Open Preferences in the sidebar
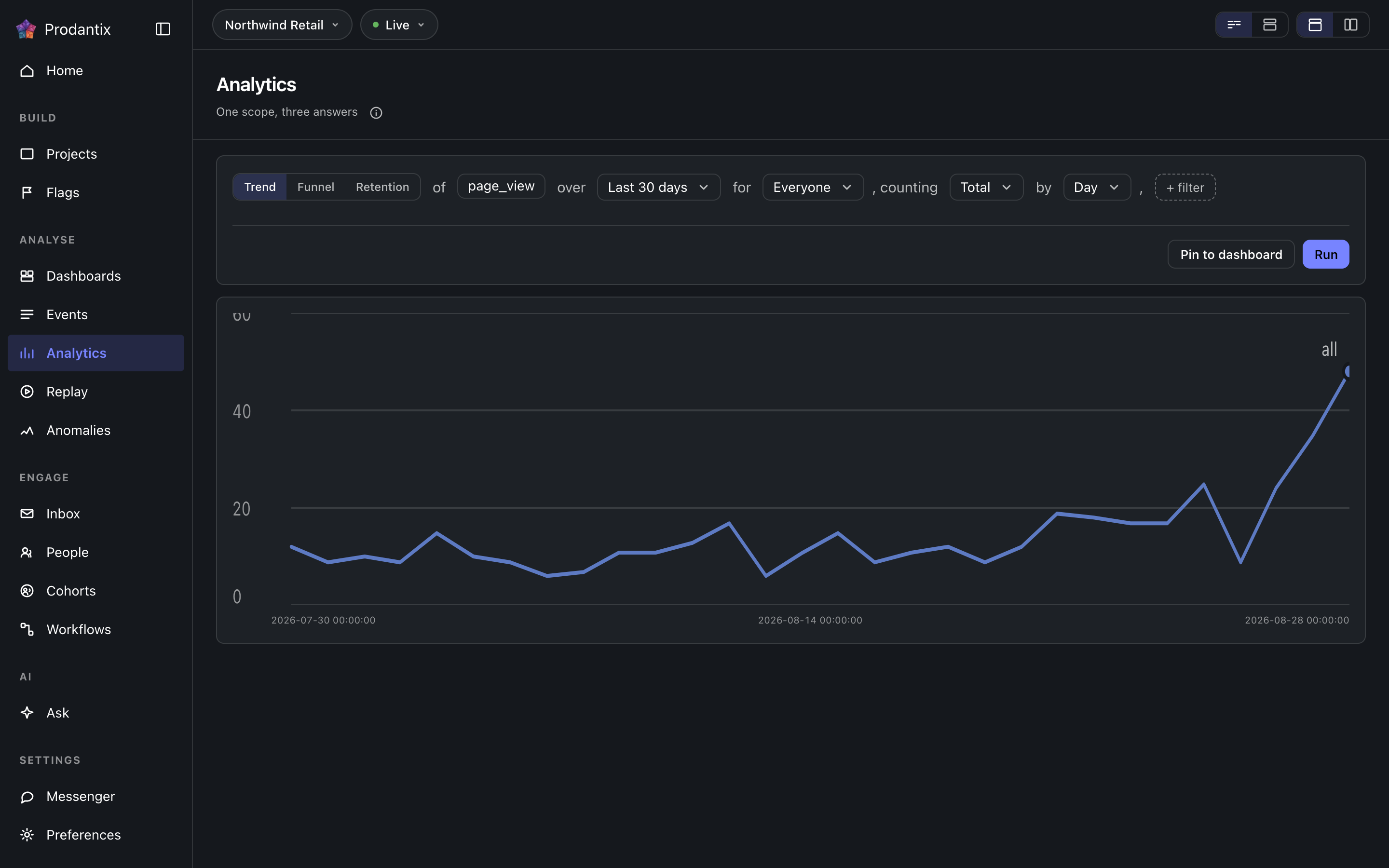Screen dimensions: 1389x868 (96, 835)
